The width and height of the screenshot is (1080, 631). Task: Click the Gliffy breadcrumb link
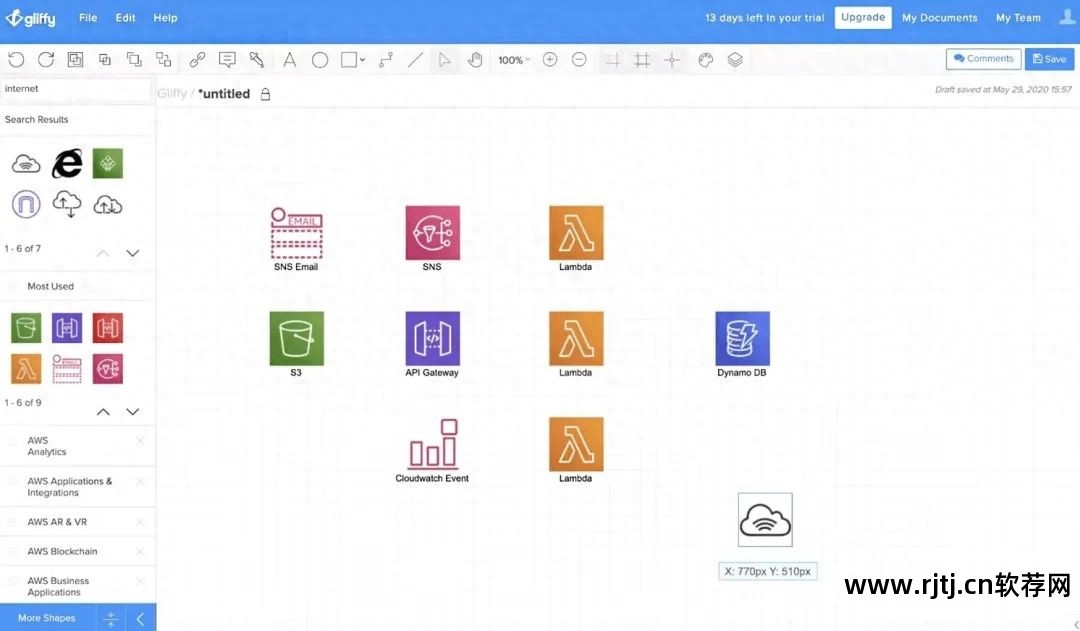pyautogui.click(x=172, y=94)
